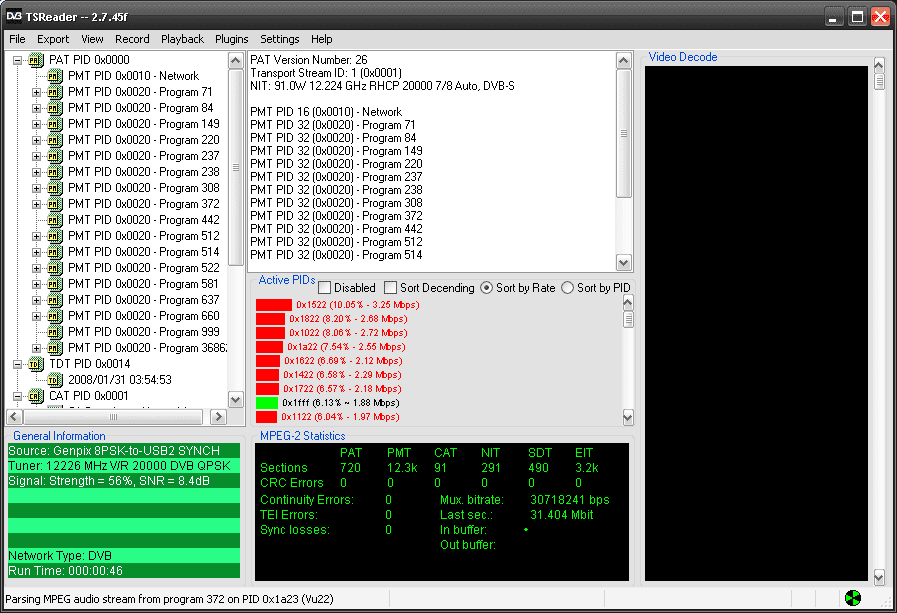Select the Program 581 PMT icon
Screen dimensions: 897x613
click(54, 284)
